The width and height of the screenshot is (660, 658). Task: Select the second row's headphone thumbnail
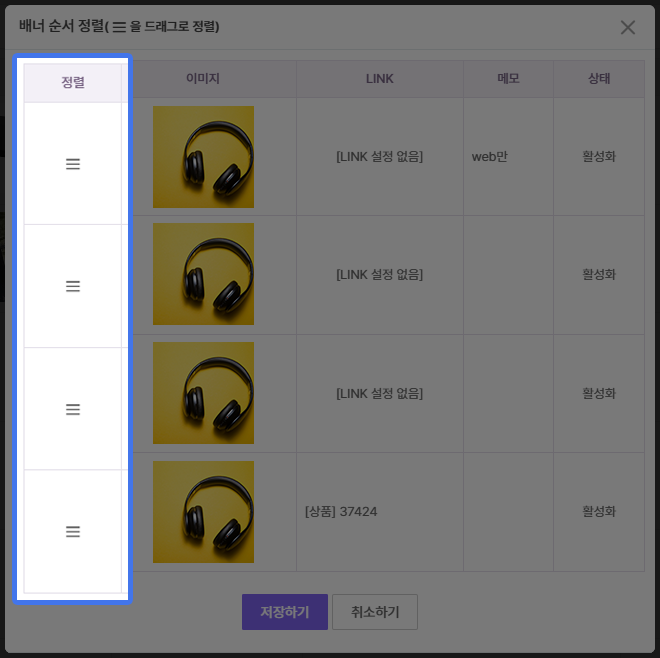click(203, 274)
